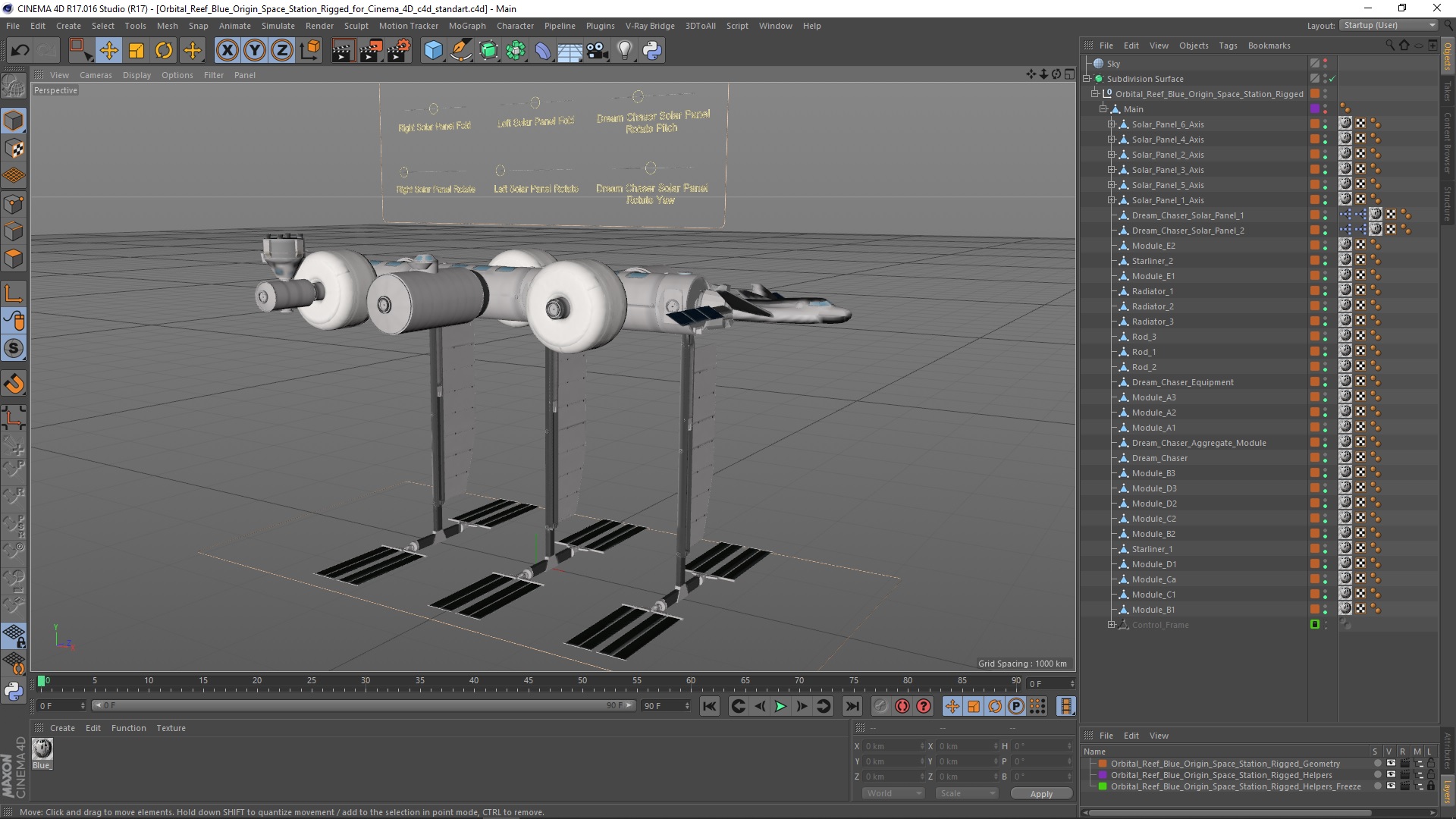The image size is (1456, 819).
Task: Open Object Manager Tags menu
Action: coord(1228,45)
